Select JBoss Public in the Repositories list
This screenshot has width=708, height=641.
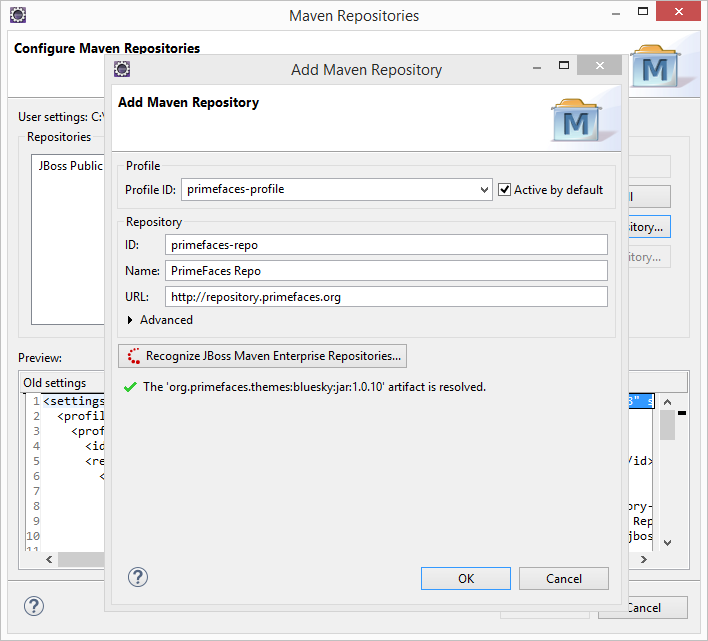pos(70,166)
